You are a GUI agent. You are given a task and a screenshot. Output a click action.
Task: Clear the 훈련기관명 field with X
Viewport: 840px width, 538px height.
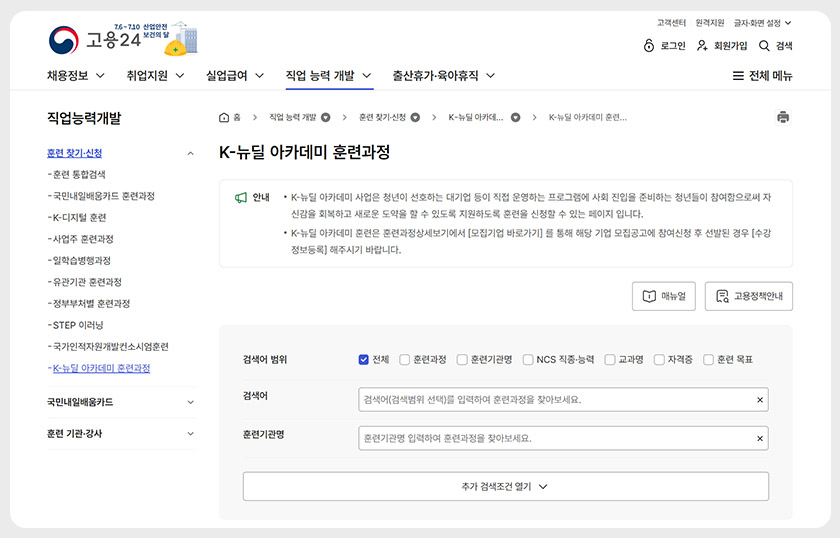tap(760, 438)
